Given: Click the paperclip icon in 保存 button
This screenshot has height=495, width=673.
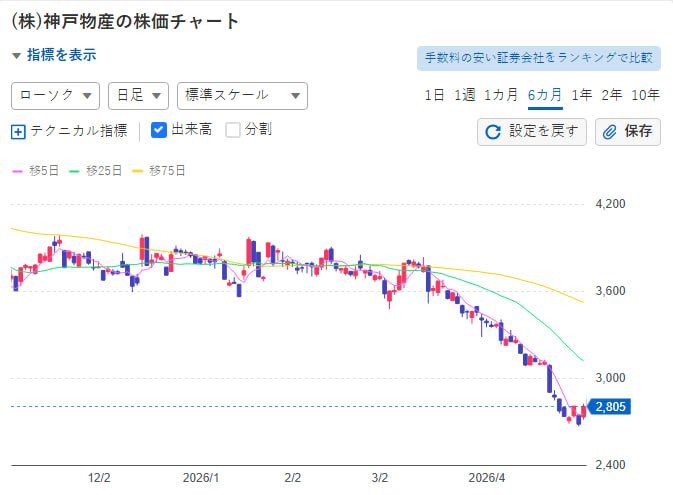Looking at the screenshot, I should pos(609,132).
